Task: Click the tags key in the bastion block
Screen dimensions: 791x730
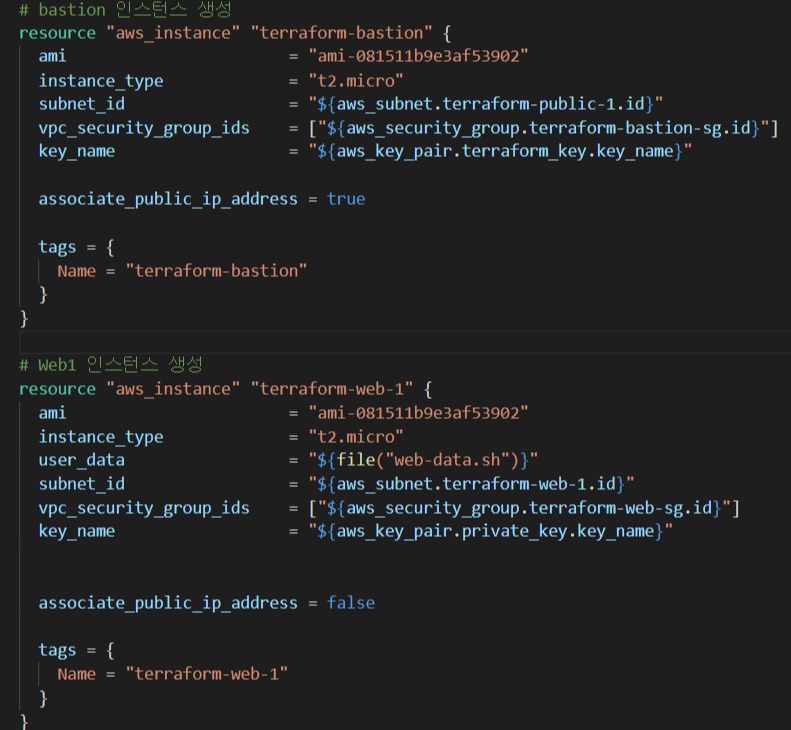Action: pyautogui.click(x=57, y=247)
